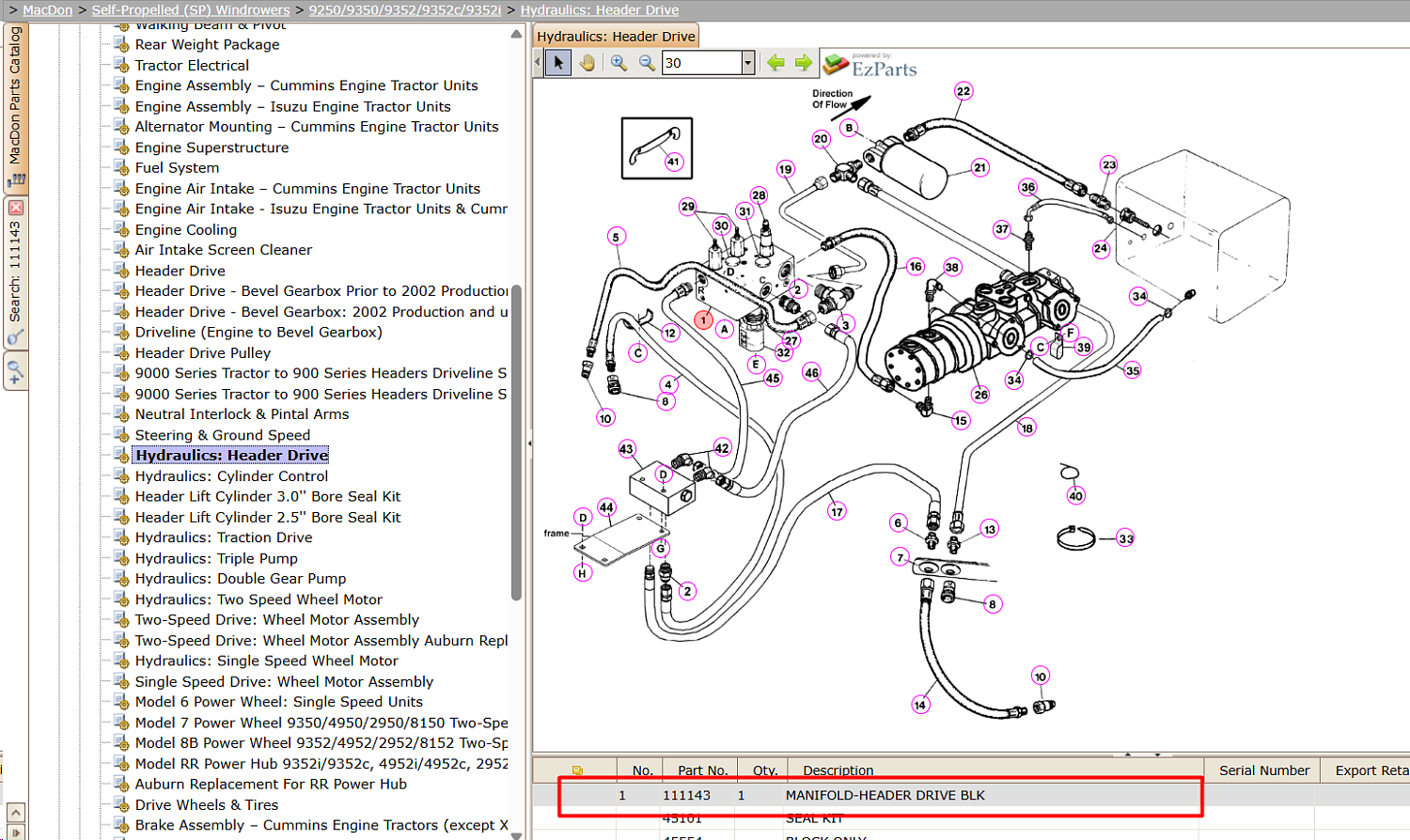The width and height of the screenshot is (1410, 840).
Task: Select callout 1 on the diagram
Action: click(703, 320)
